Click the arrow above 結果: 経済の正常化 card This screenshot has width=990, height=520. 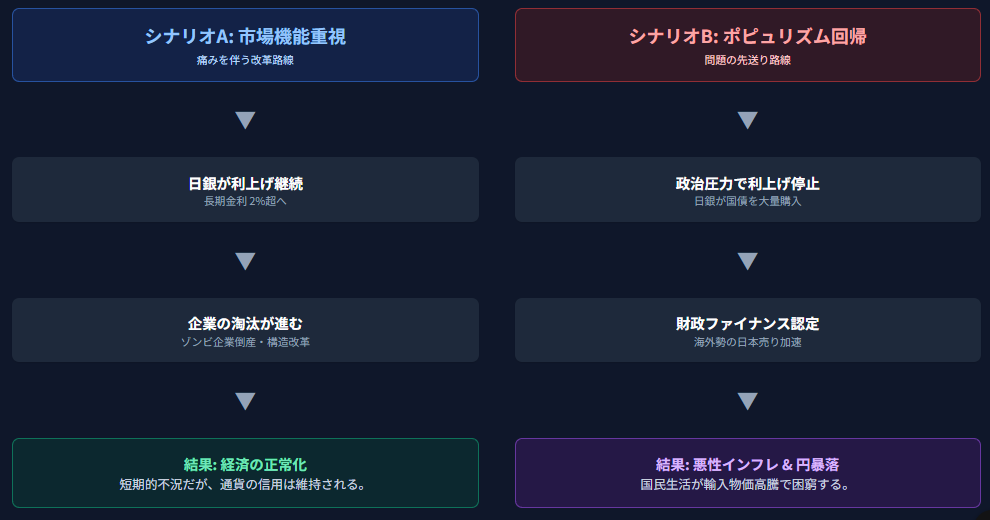pyautogui.click(x=245, y=401)
